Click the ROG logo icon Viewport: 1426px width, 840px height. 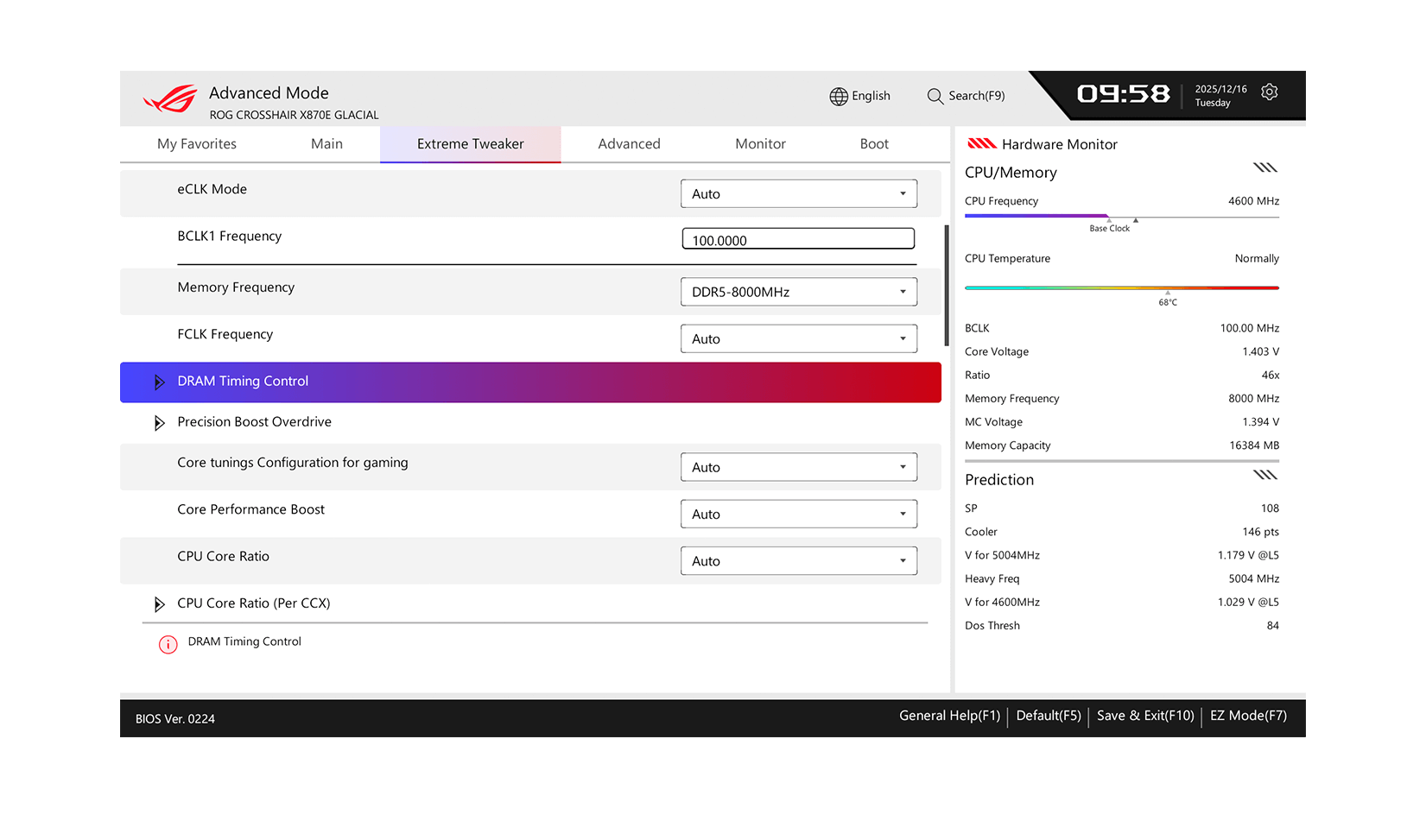(x=170, y=99)
